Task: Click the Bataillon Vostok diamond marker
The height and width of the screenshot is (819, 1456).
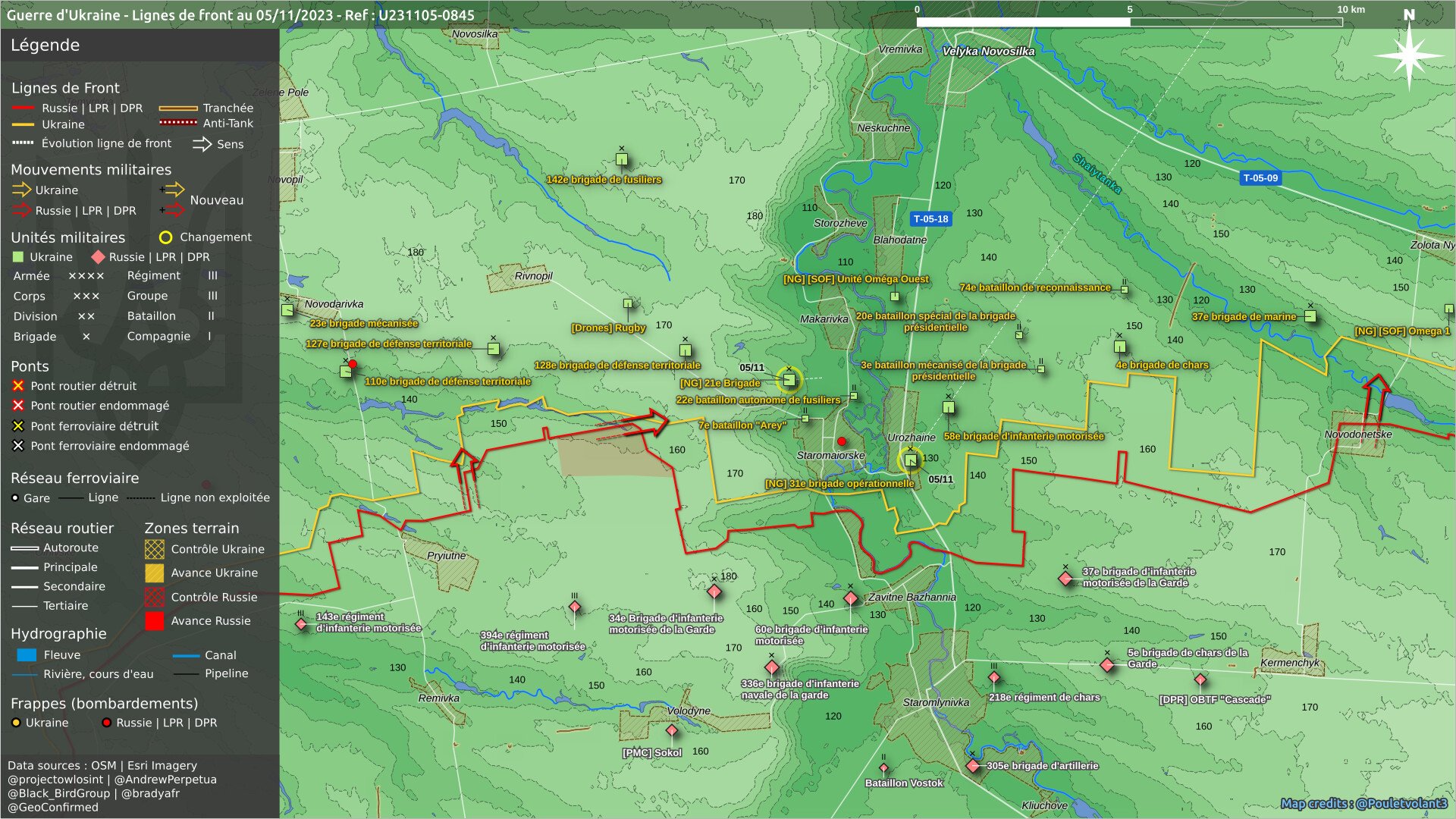Action: point(883,767)
